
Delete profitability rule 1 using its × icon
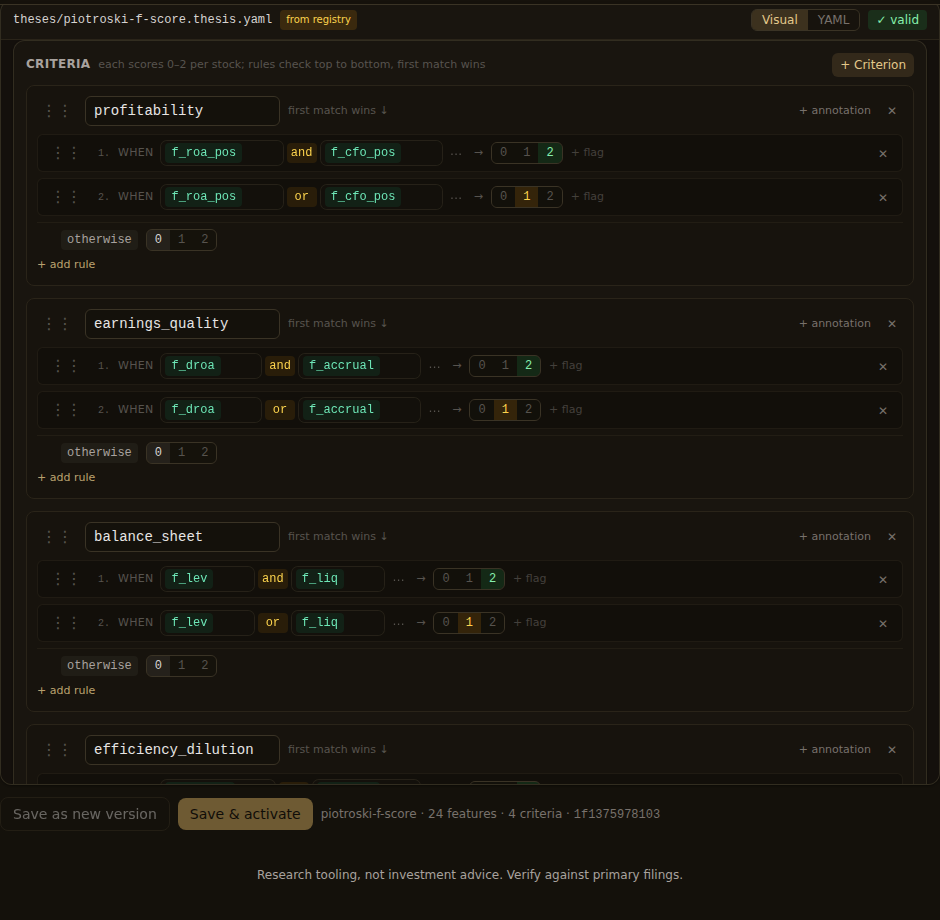pyautogui.click(x=883, y=154)
